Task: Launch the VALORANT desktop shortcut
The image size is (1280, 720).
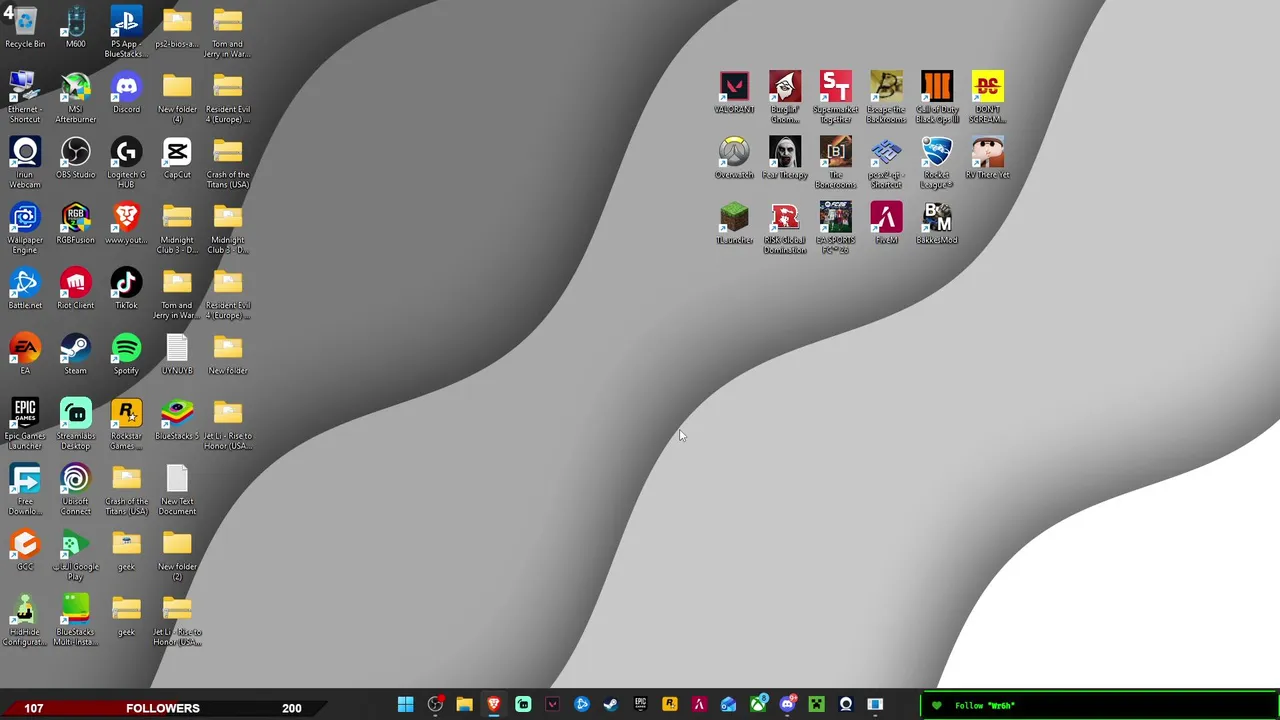Action: click(x=734, y=92)
